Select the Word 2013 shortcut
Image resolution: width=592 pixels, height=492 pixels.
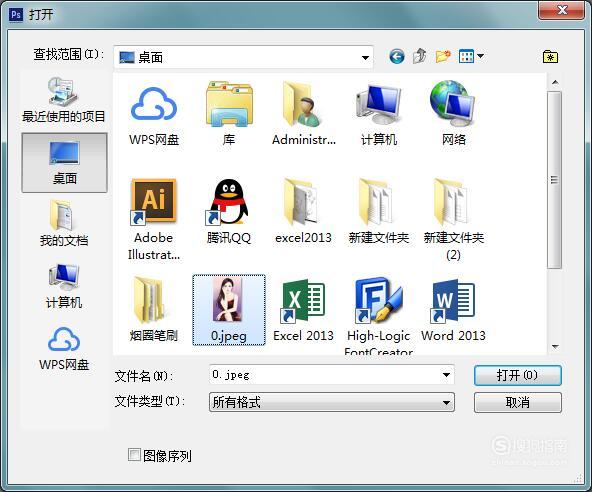point(453,310)
